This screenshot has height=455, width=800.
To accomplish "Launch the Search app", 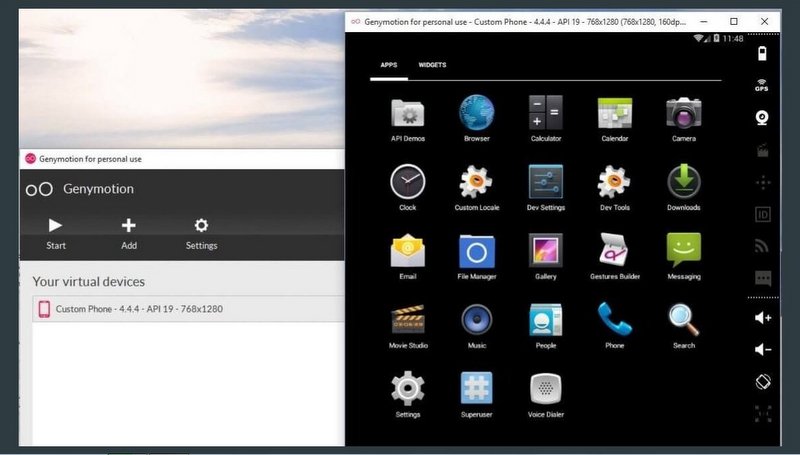I will (x=684, y=325).
